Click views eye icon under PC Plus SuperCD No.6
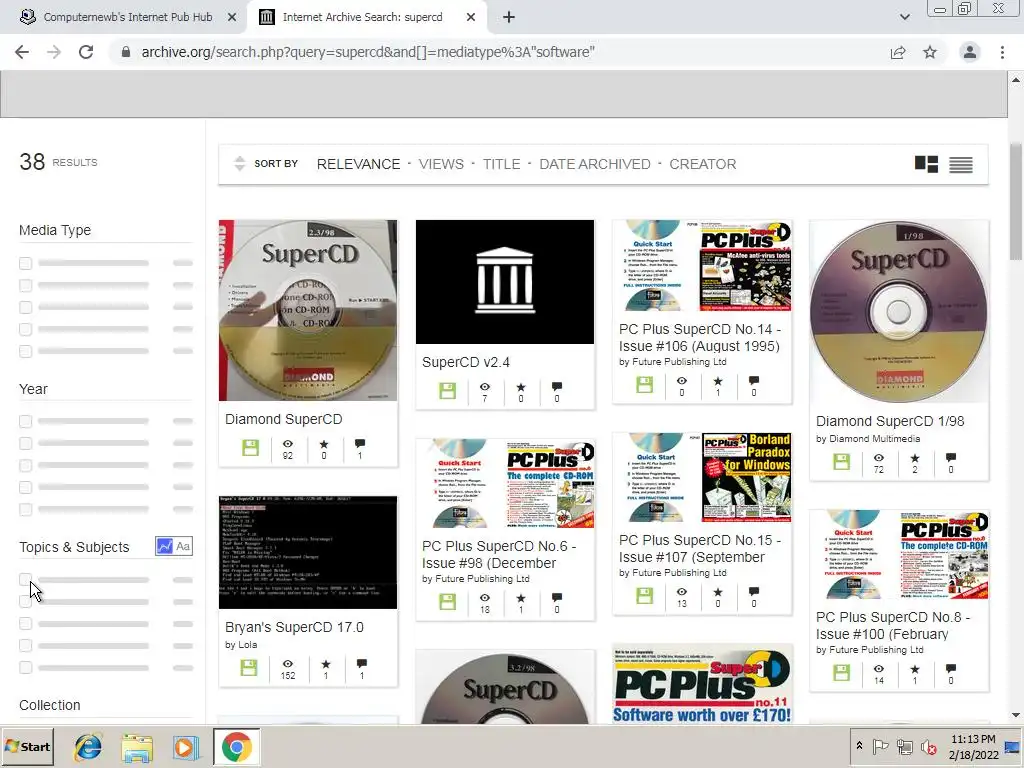 click(485, 598)
